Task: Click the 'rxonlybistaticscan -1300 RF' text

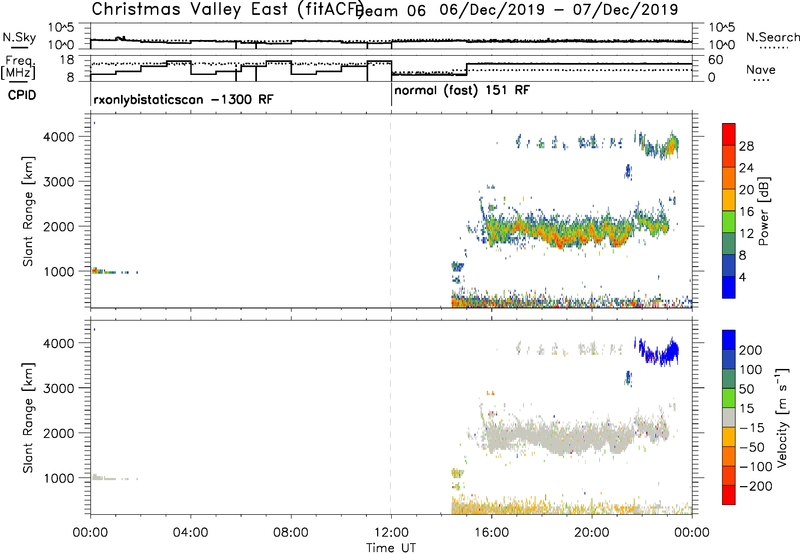Action: coord(183,99)
